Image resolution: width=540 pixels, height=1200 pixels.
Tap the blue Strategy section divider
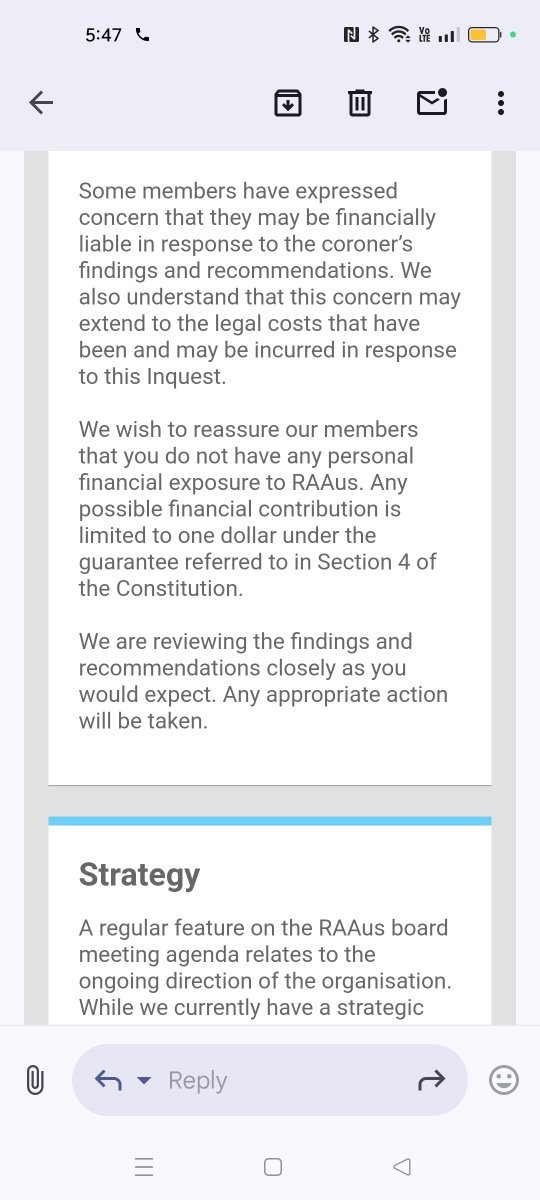click(270, 821)
